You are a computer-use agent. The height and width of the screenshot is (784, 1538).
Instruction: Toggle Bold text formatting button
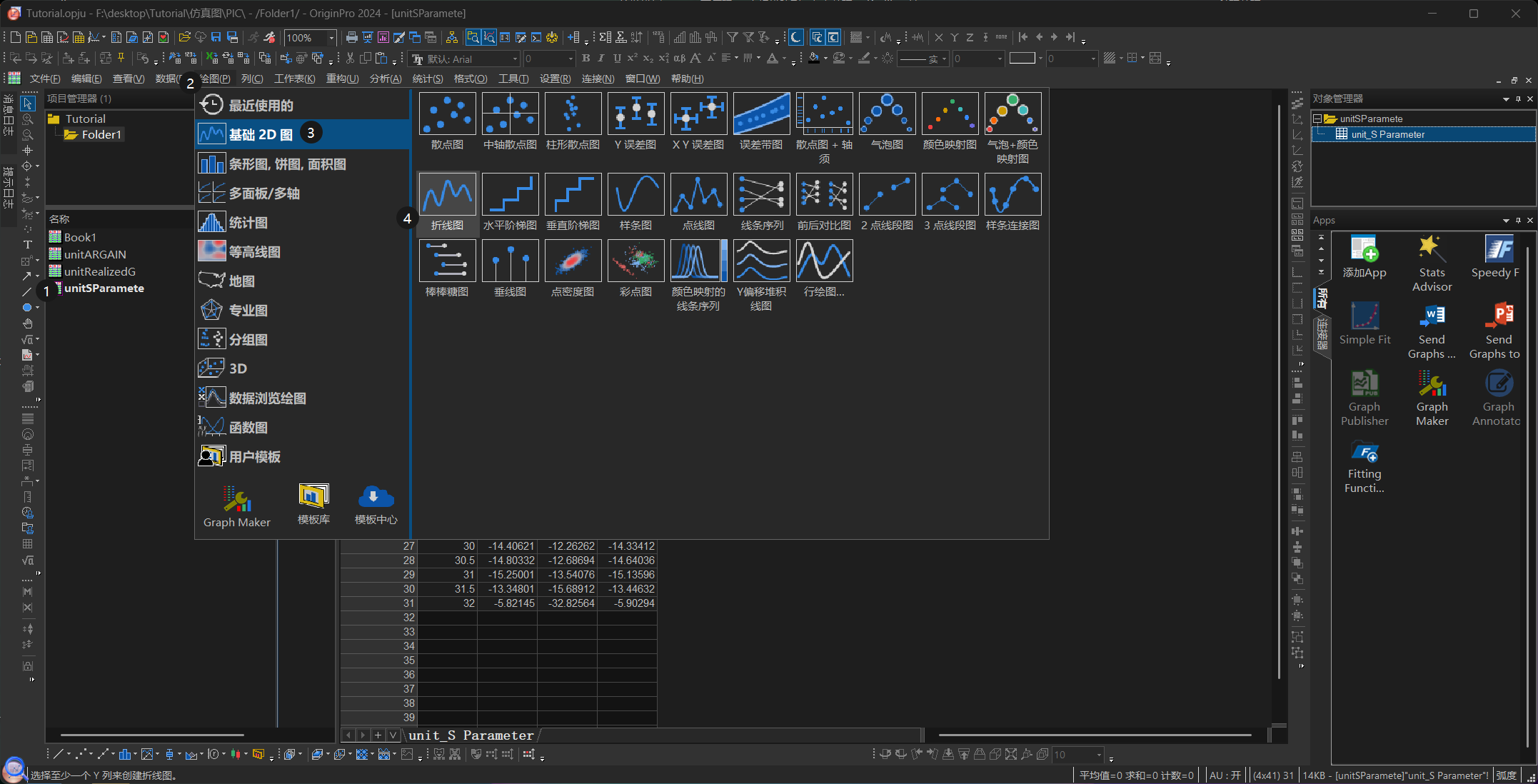[x=585, y=59]
